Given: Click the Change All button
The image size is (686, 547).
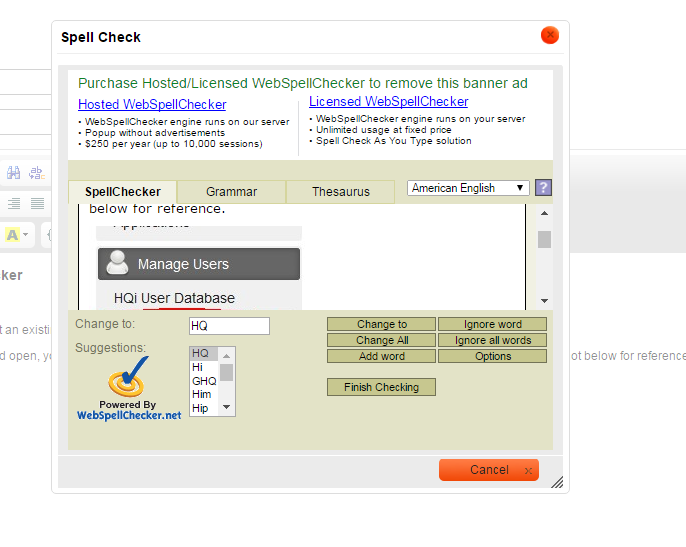Looking at the screenshot, I should coord(382,340).
